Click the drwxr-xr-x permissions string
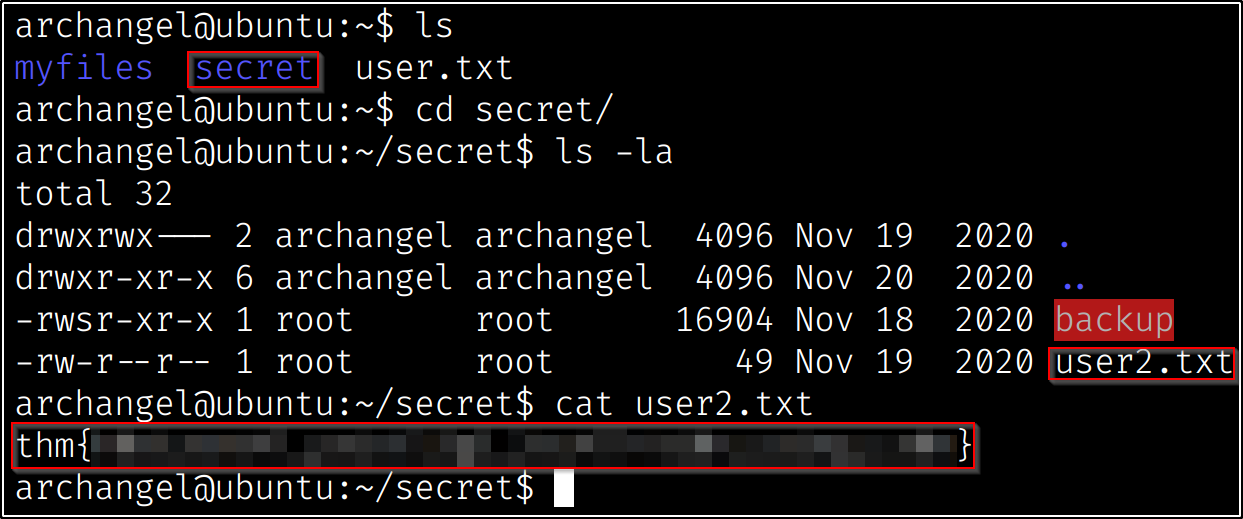Viewport: 1243px width, 519px height. (115, 278)
